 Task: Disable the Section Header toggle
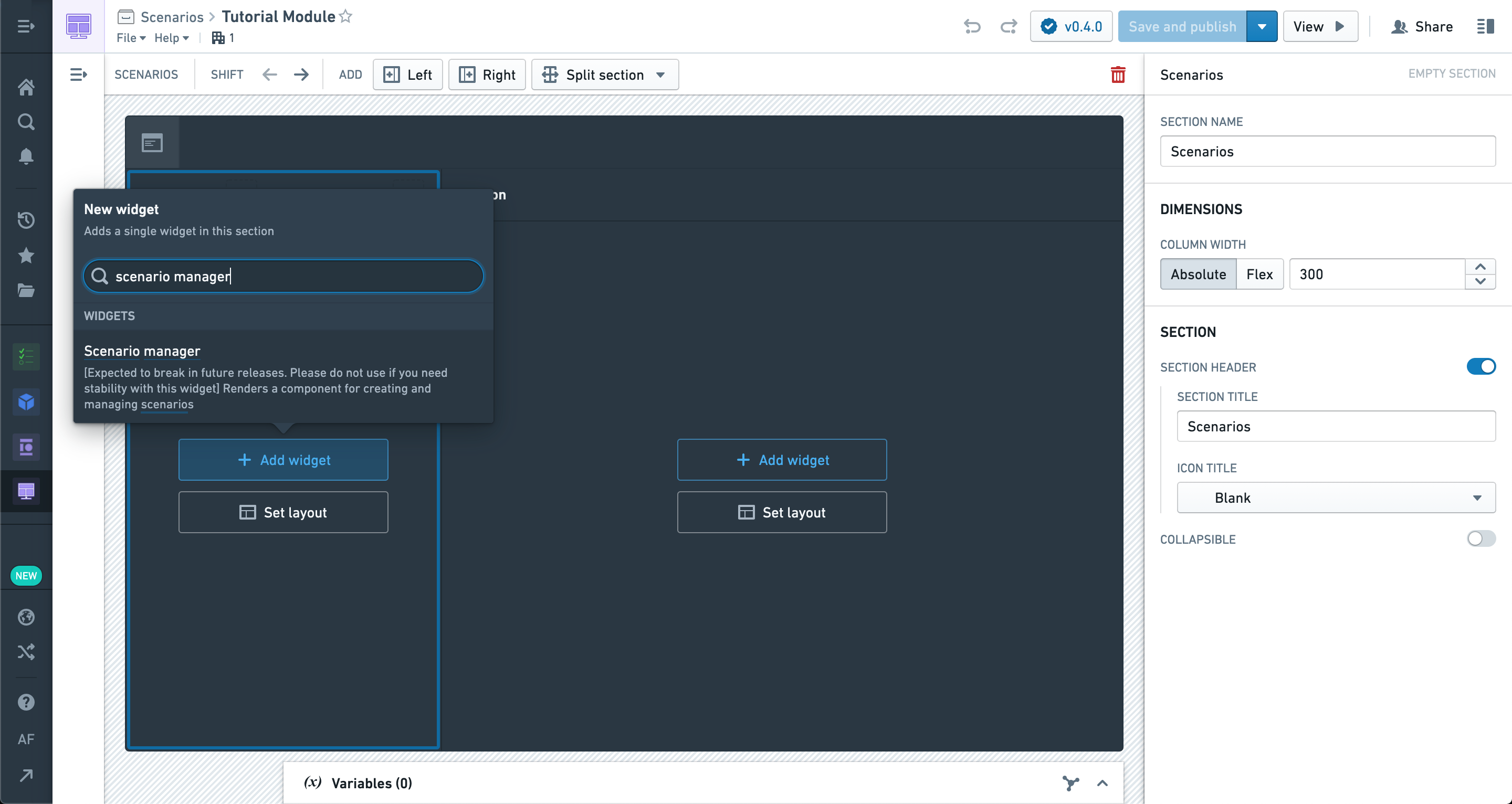pyautogui.click(x=1481, y=367)
